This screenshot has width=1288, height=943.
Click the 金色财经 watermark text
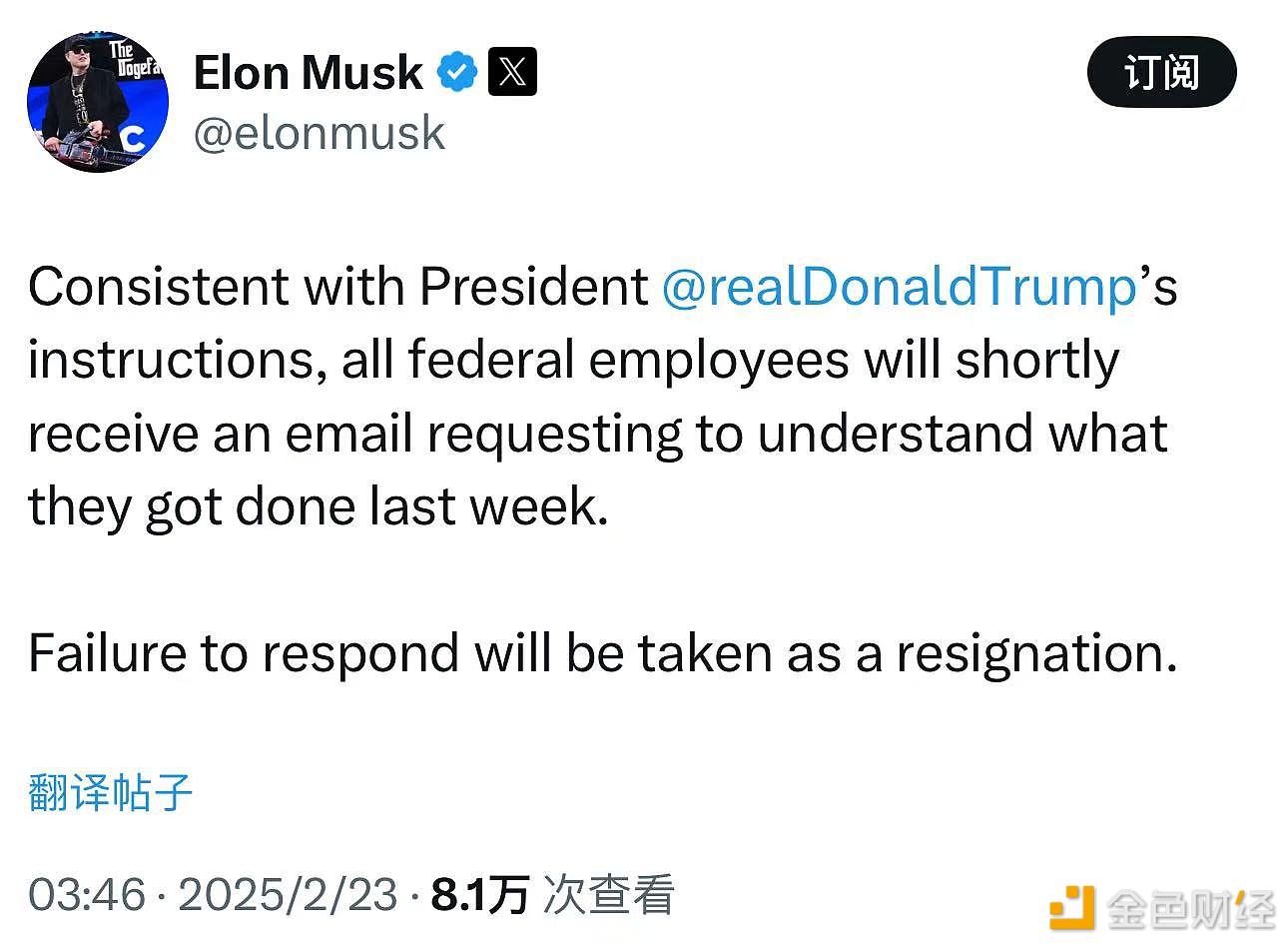pyautogui.click(x=1191, y=908)
